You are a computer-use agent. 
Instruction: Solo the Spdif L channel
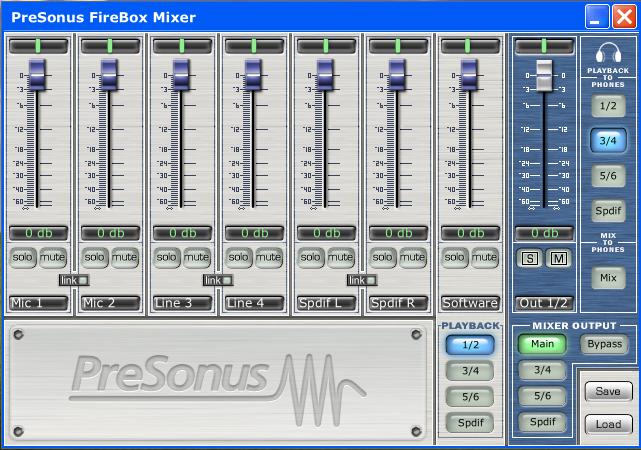pyautogui.click(x=310, y=257)
